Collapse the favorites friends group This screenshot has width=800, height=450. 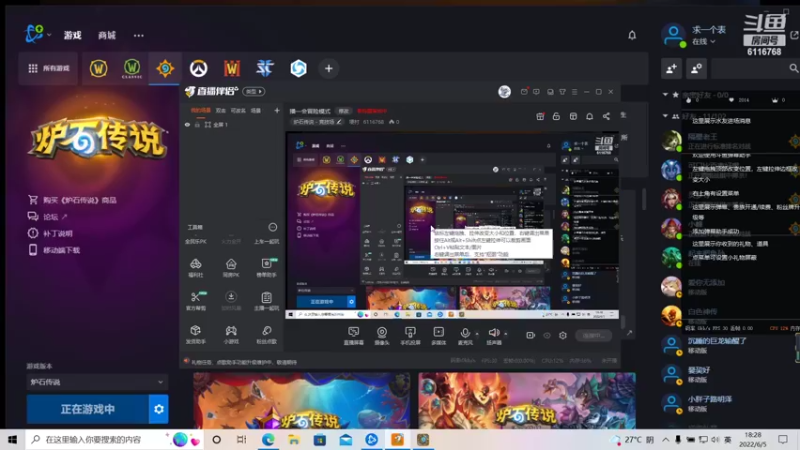(x=665, y=94)
